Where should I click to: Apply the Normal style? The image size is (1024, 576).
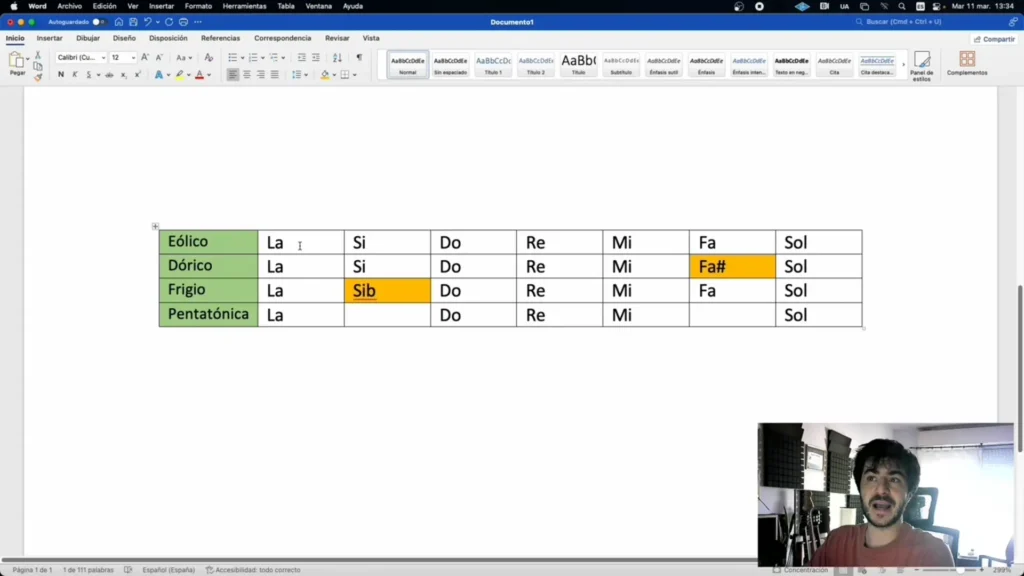coord(408,65)
